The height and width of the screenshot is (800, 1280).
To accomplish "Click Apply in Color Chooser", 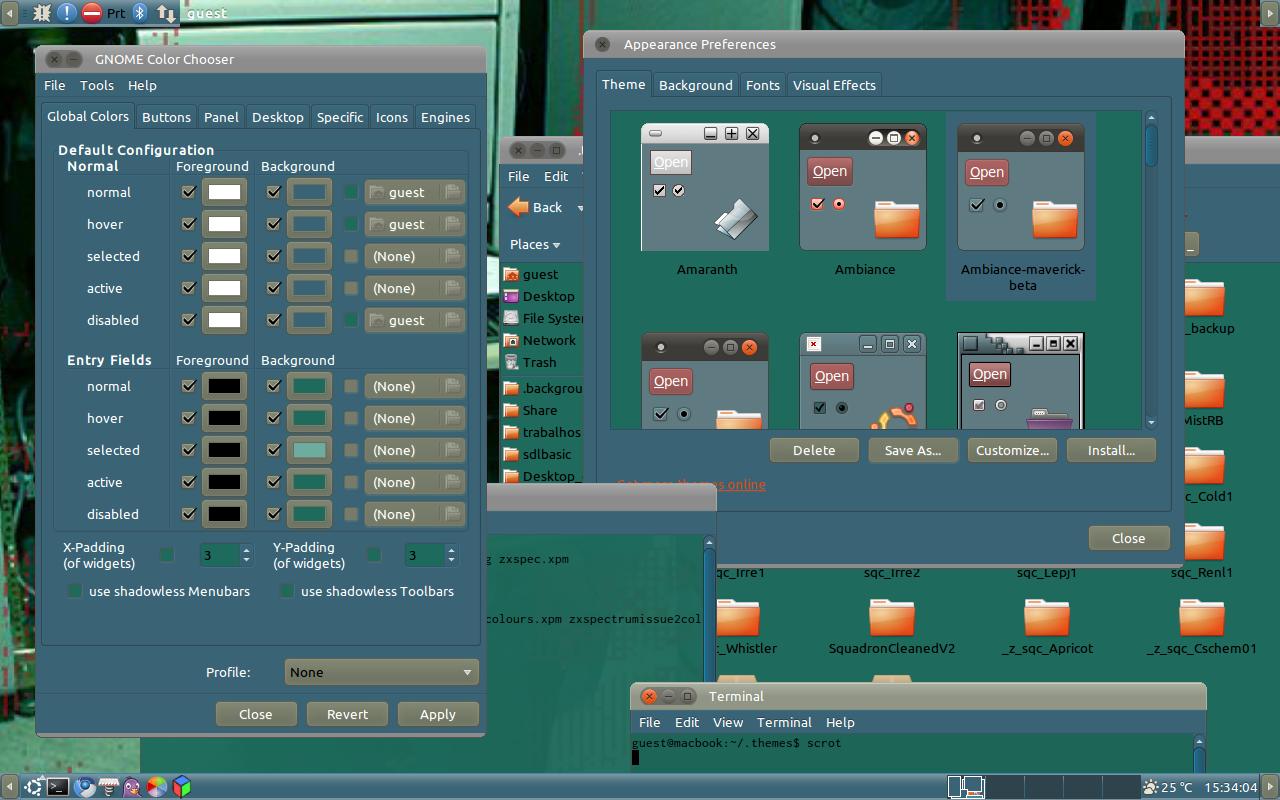I will tap(437, 714).
